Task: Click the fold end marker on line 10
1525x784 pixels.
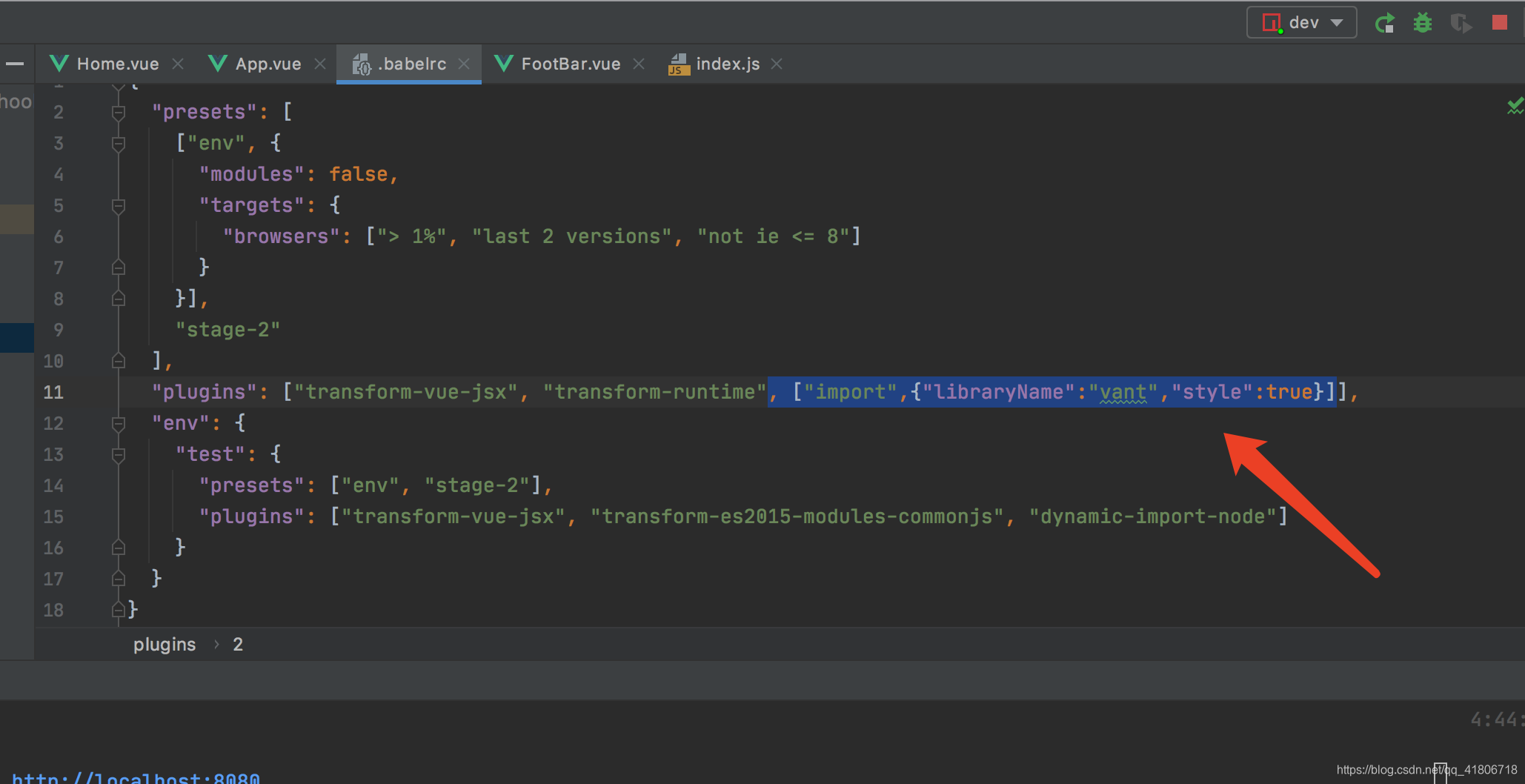Action: point(118,361)
